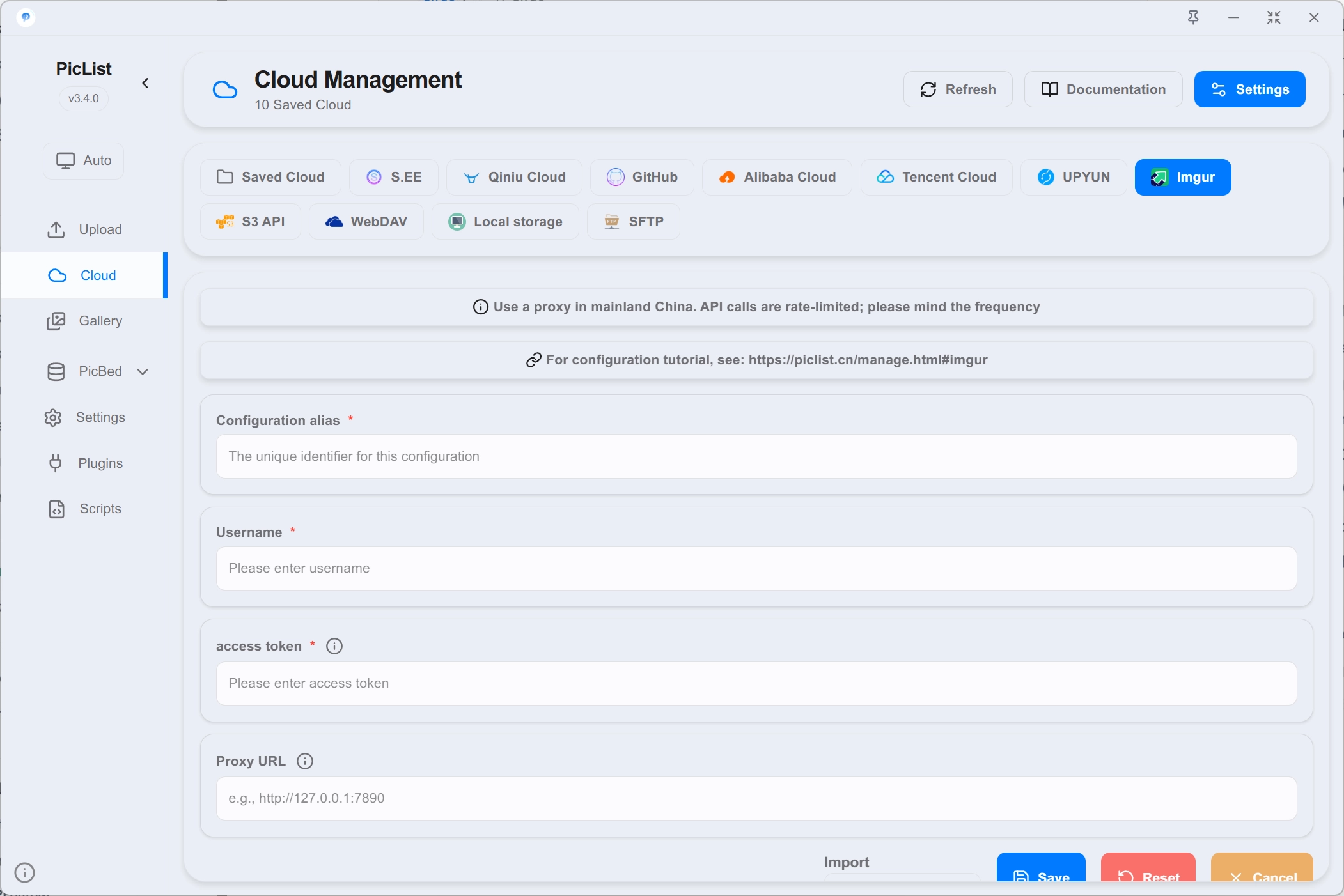Focus the Configuration alias input field
Screen dimensions: 1344x896
[x=756, y=456]
